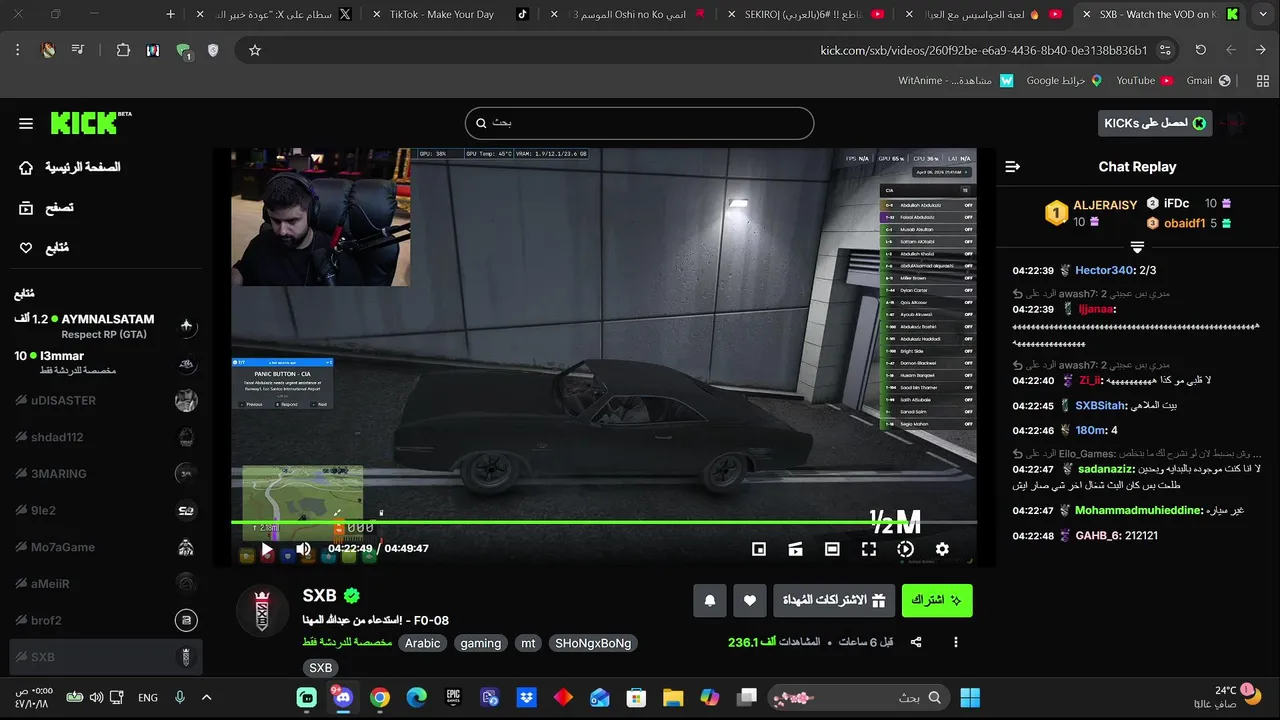The width and height of the screenshot is (1280, 720).
Task: Click the mt tag chip
Action: [x=528, y=643]
